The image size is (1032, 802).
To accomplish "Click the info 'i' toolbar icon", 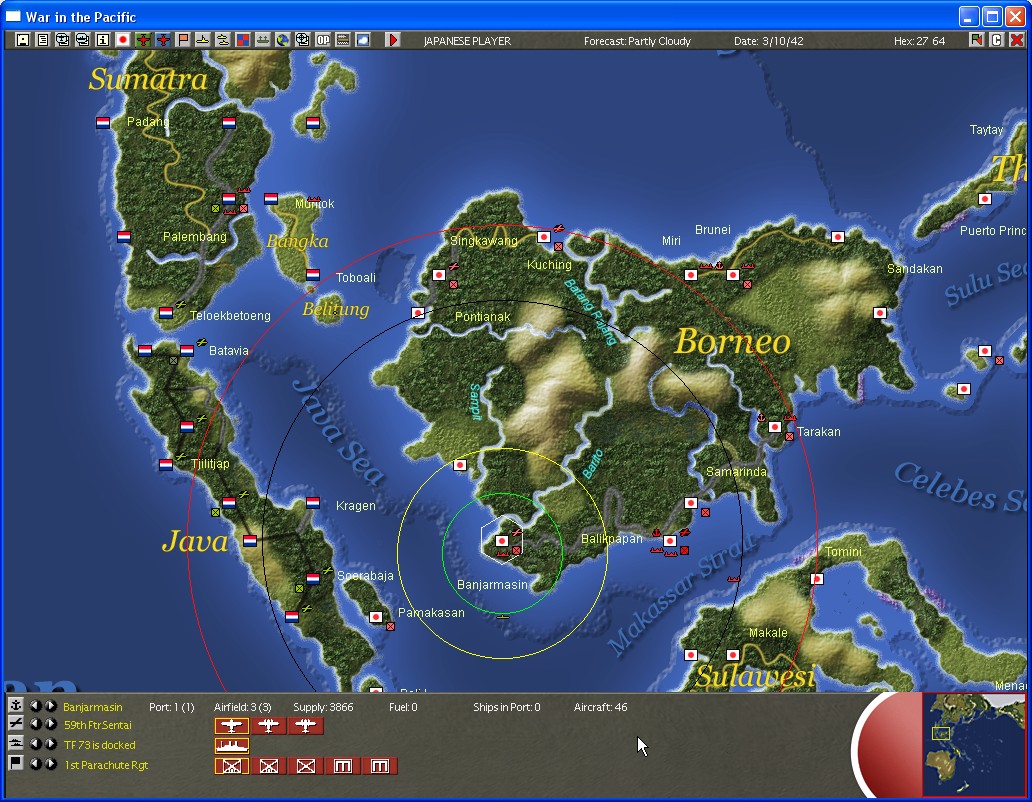I will click(103, 40).
